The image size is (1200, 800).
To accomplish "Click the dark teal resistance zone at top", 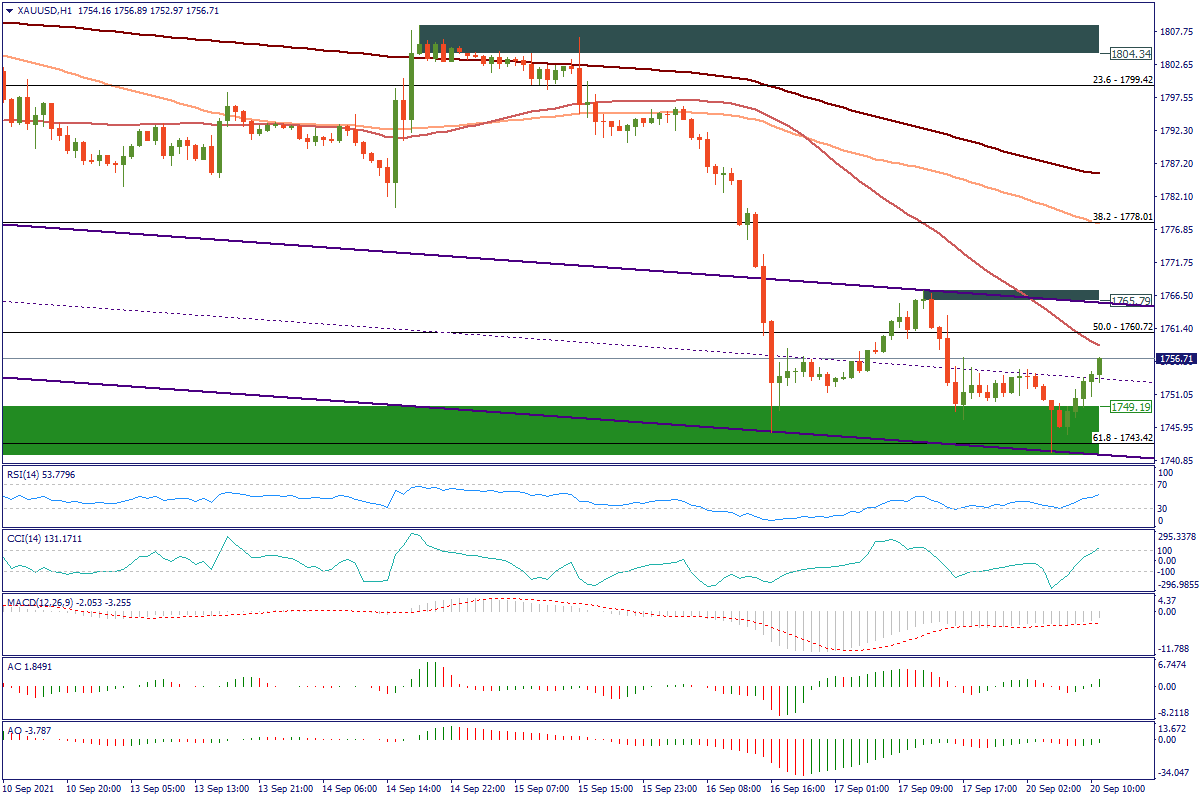I will [x=758, y=39].
